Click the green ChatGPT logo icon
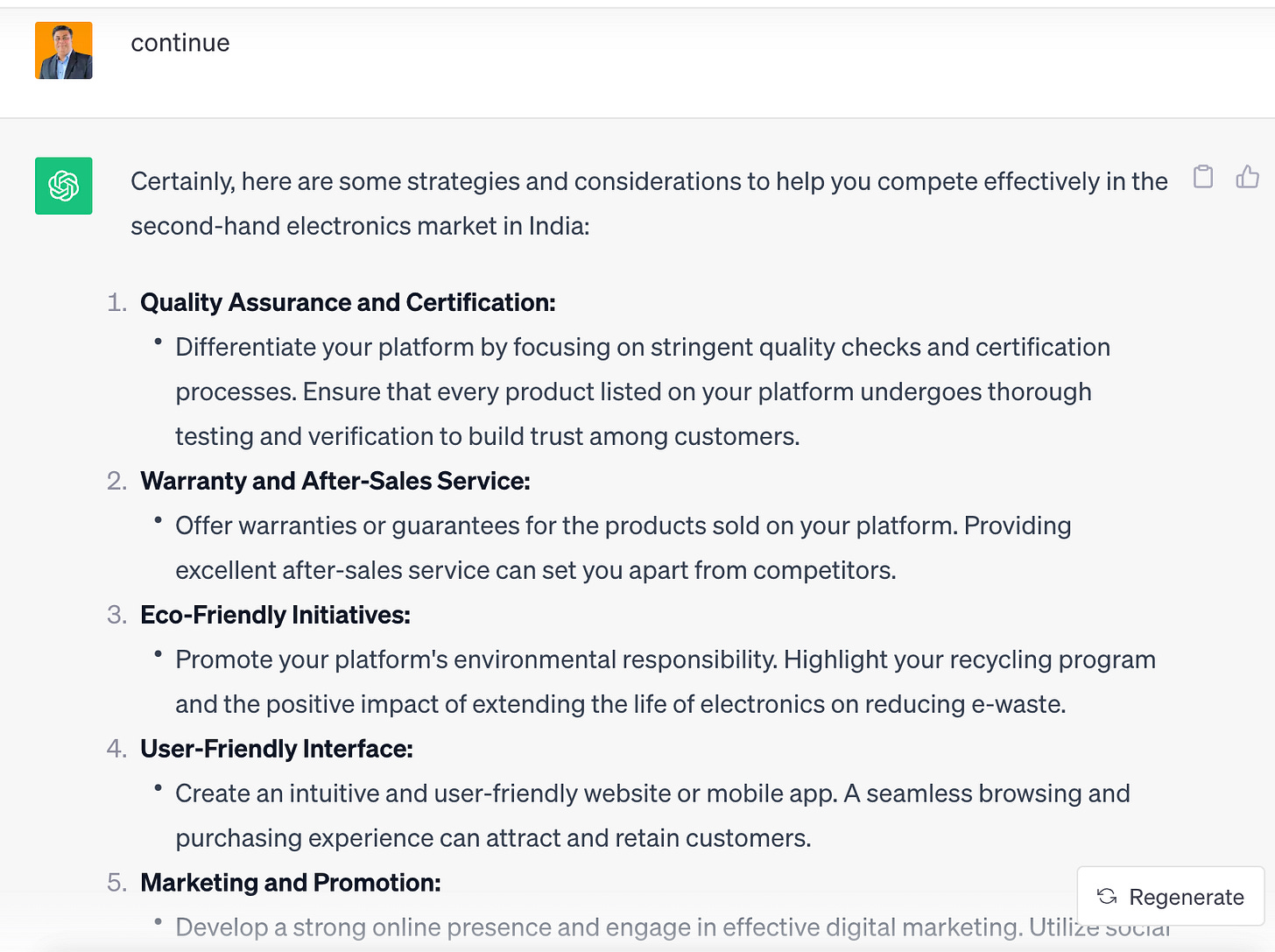This screenshot has height=952, width=1275. [64, 186]
